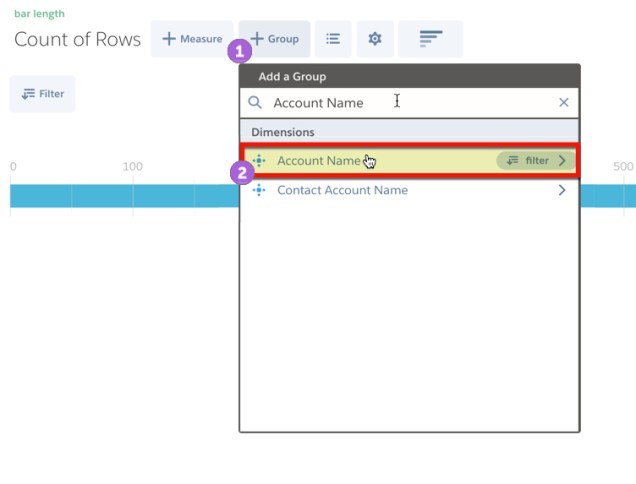Viewport: 636px width, 484px height.
Task: Click the Contact Account Name dimension icon
Action: [x=259, y=190]
